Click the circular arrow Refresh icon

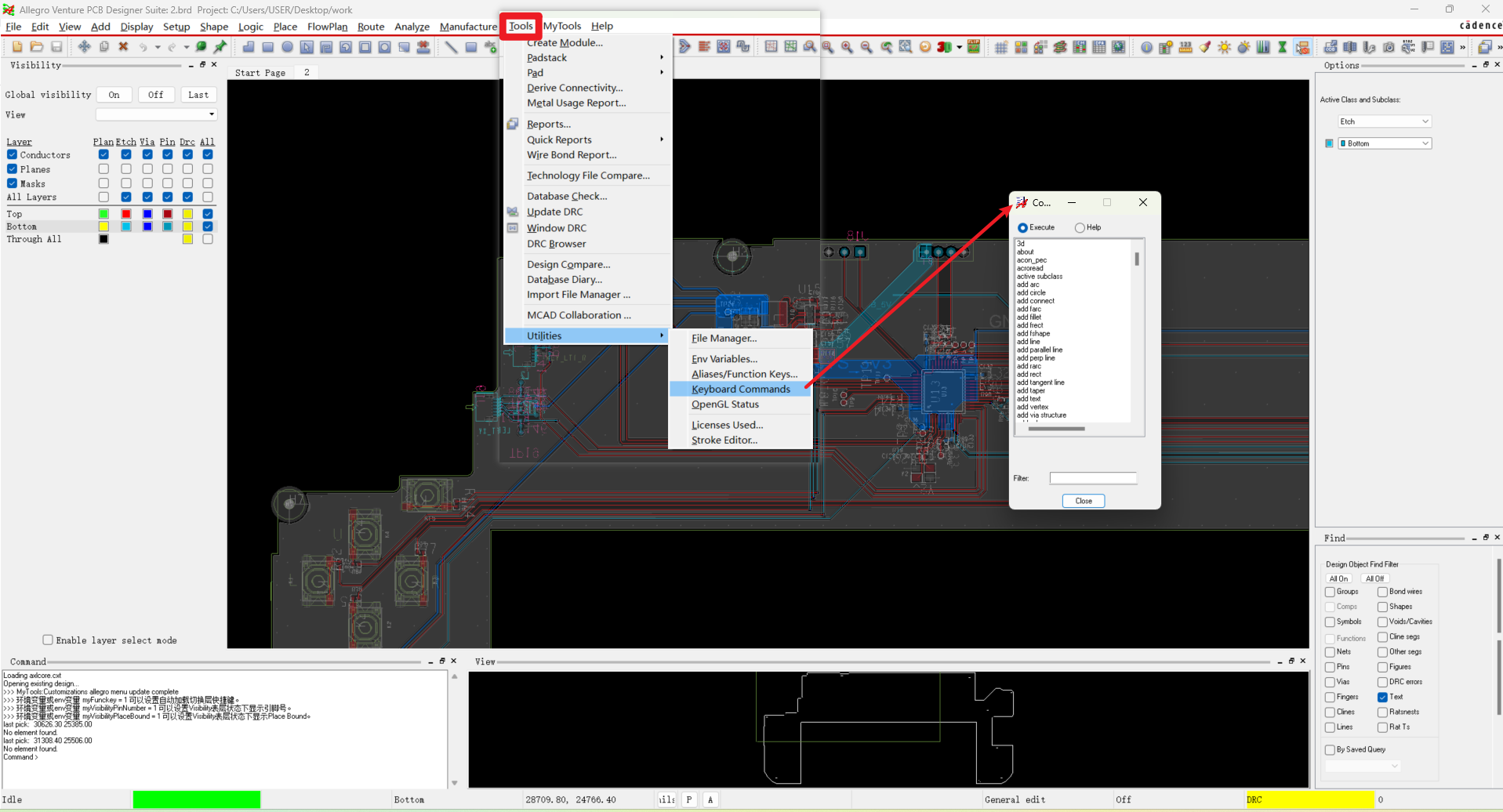tap(925, 47)
